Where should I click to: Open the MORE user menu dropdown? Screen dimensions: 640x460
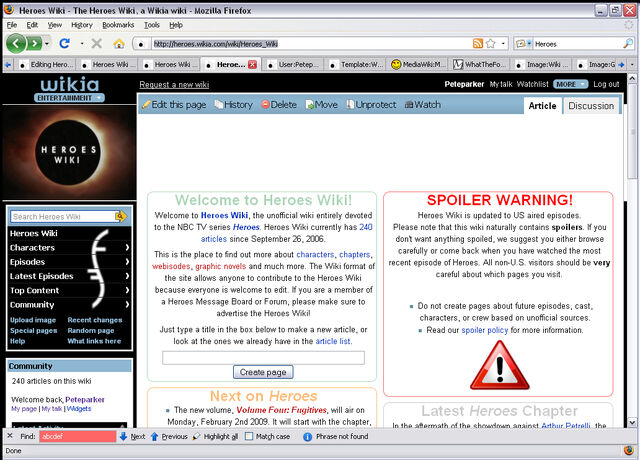pos(571,84)
